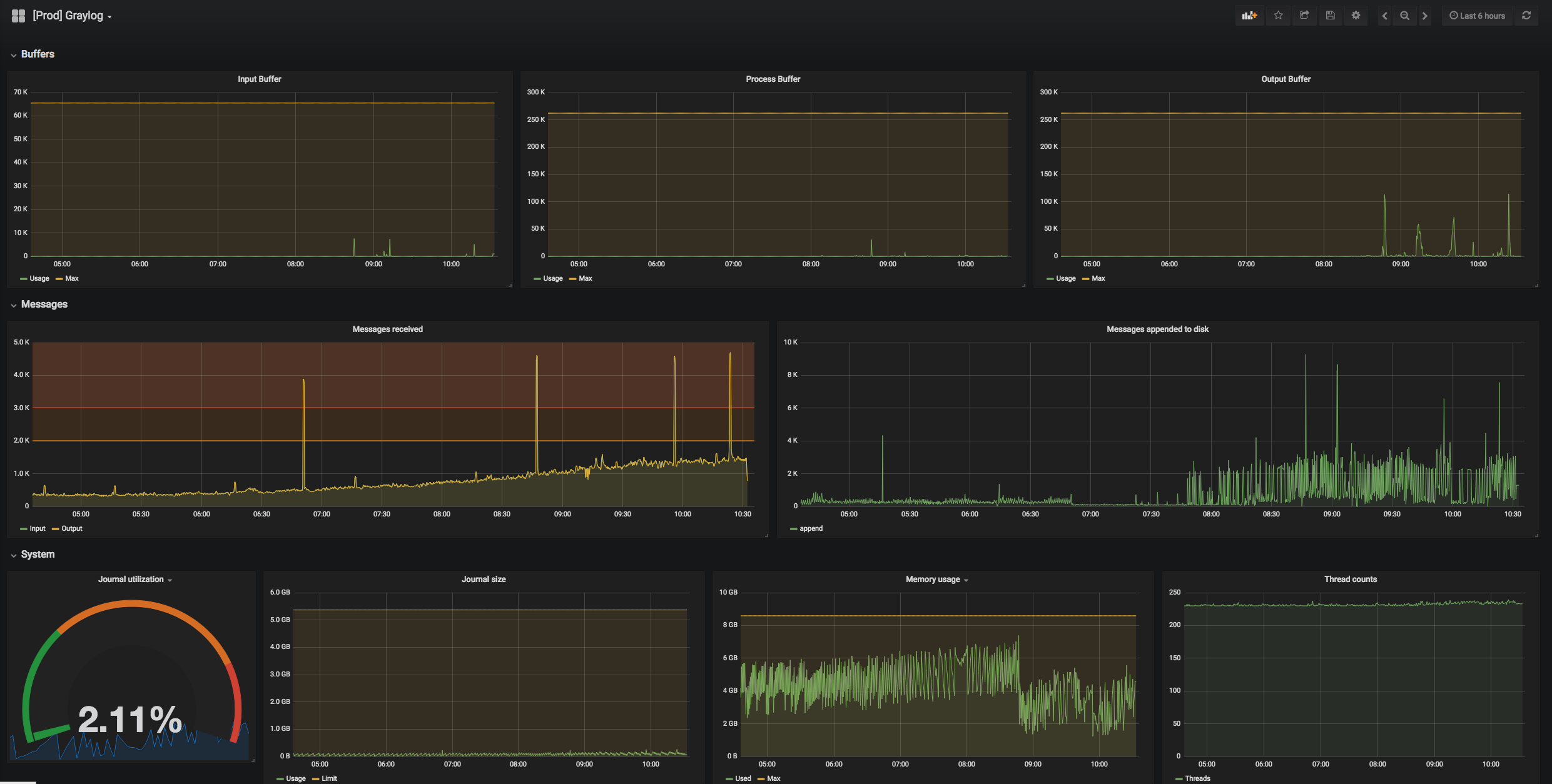The width and height of the screenshot is (1552, 784).
Task: Click the Process Buffer panel title
Action: (x=773, y=79)
